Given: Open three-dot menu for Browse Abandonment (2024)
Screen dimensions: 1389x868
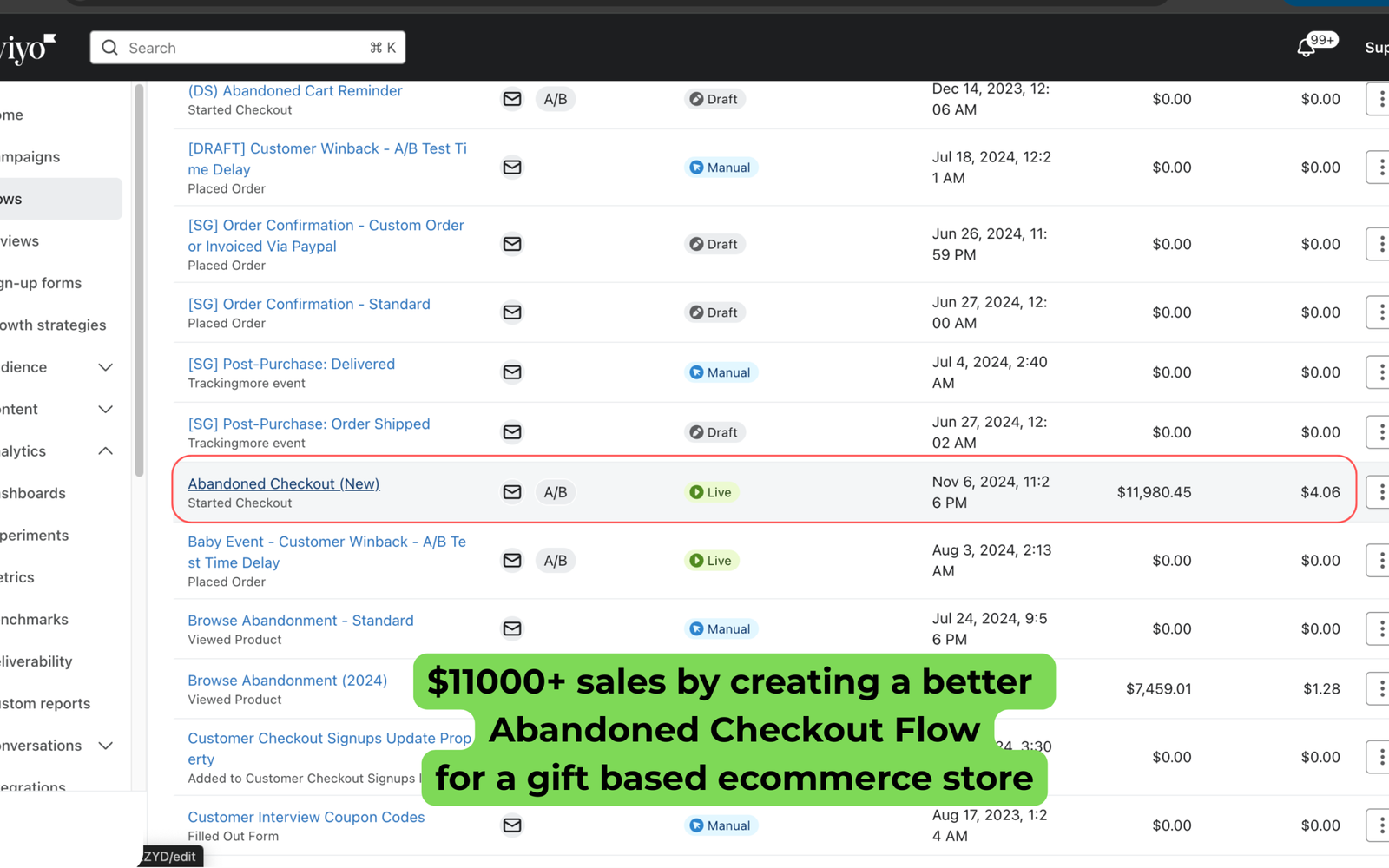Looking at the screenshot, I should click(1380, 688).
